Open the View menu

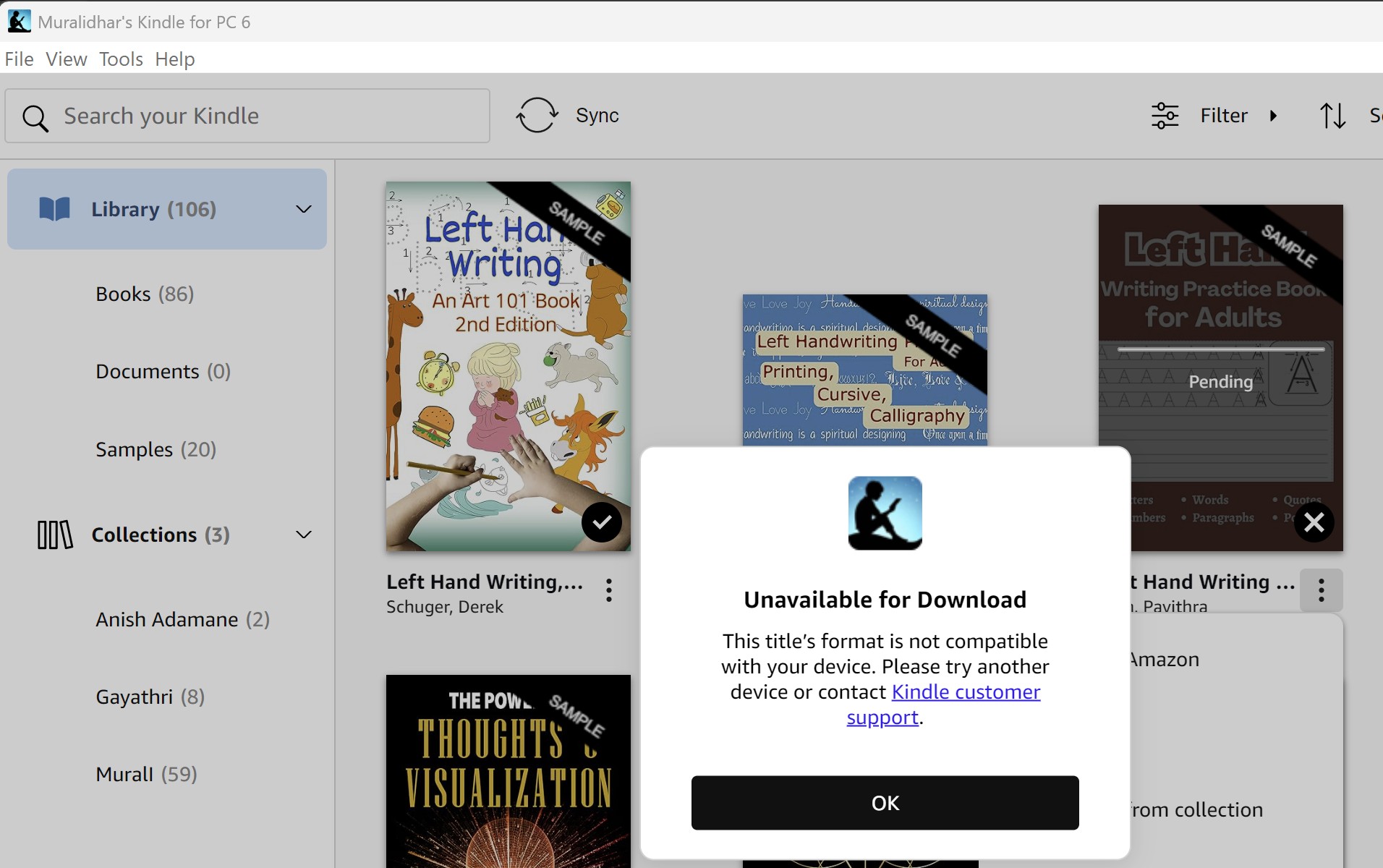click(65, 59)
